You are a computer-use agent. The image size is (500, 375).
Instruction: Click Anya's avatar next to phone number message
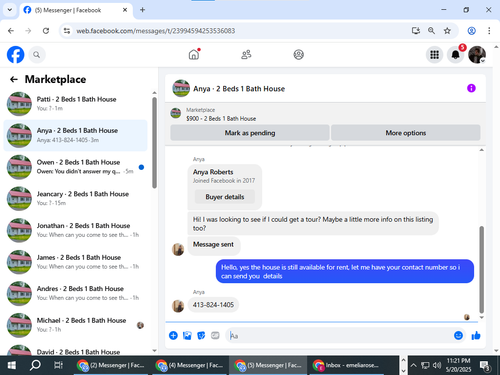coord(178,305)
